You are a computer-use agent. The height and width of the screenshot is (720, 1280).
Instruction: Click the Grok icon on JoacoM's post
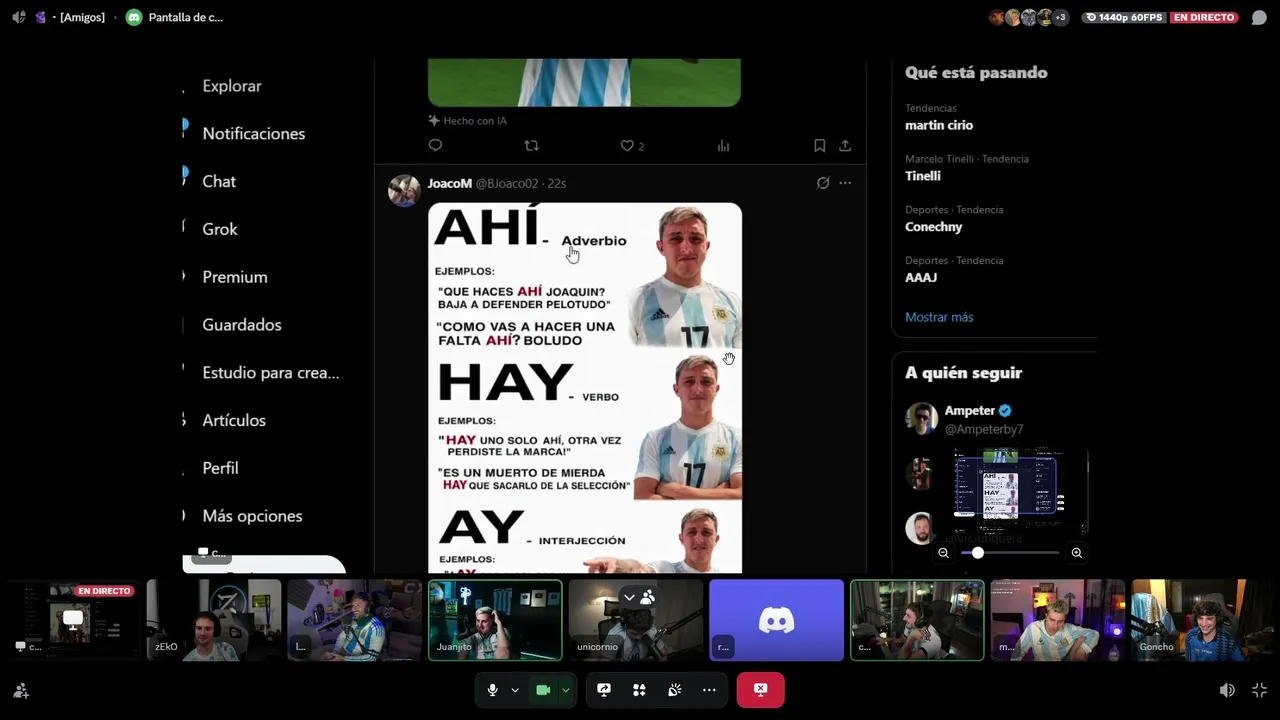(x=823, y=183)
